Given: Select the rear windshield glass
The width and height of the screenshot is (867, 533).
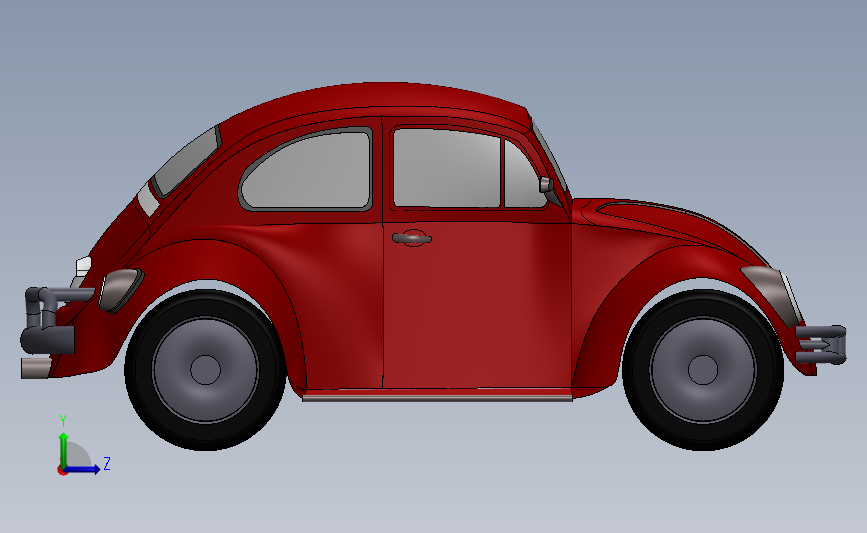Looking at the screenshot, I should [185, 163].
